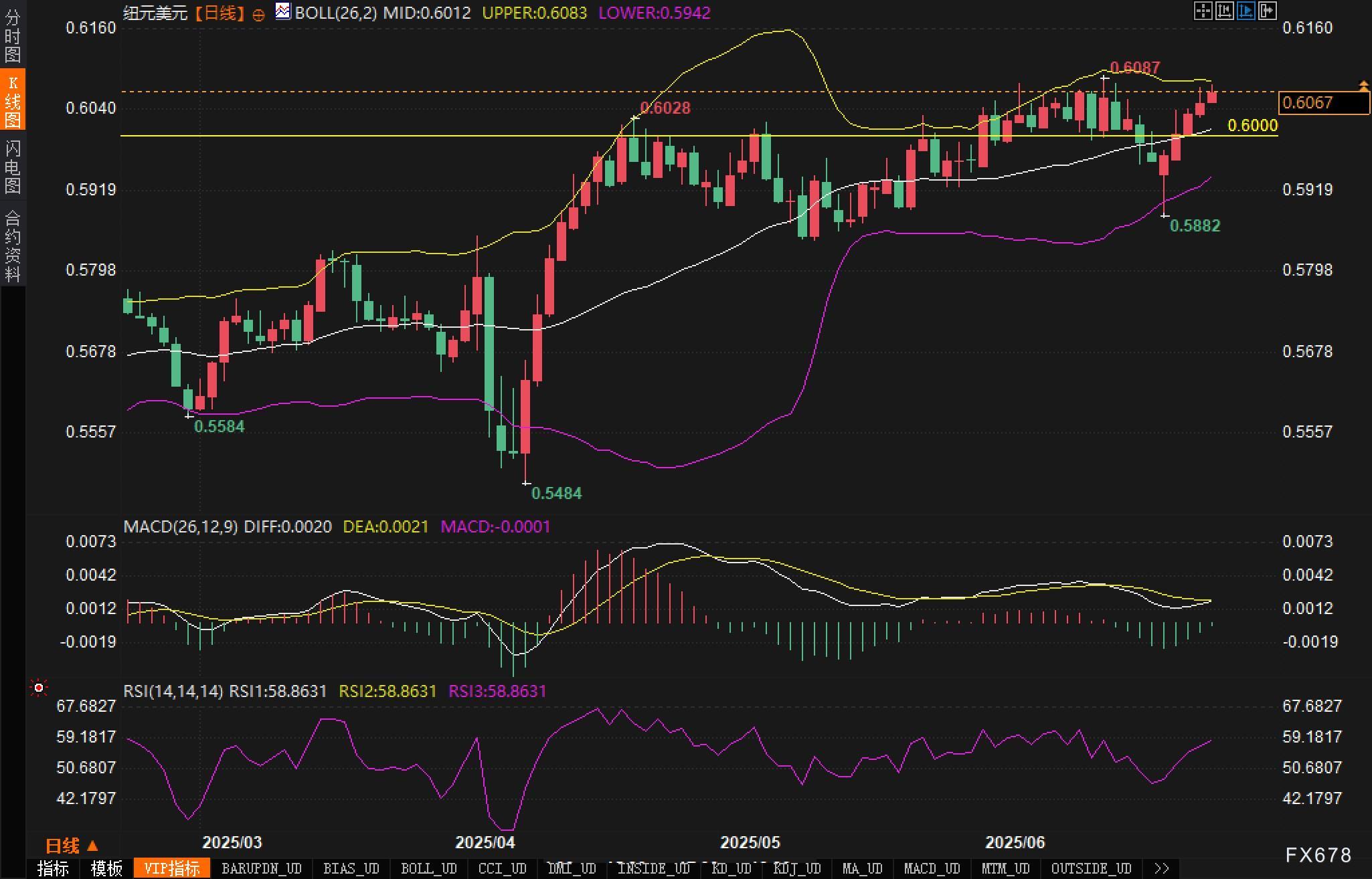Image resolution: width=1372 pixels, height=879 pixels.
Task: Select the BOLL_UD indicator tab
Action: click(x=428, y=868)
